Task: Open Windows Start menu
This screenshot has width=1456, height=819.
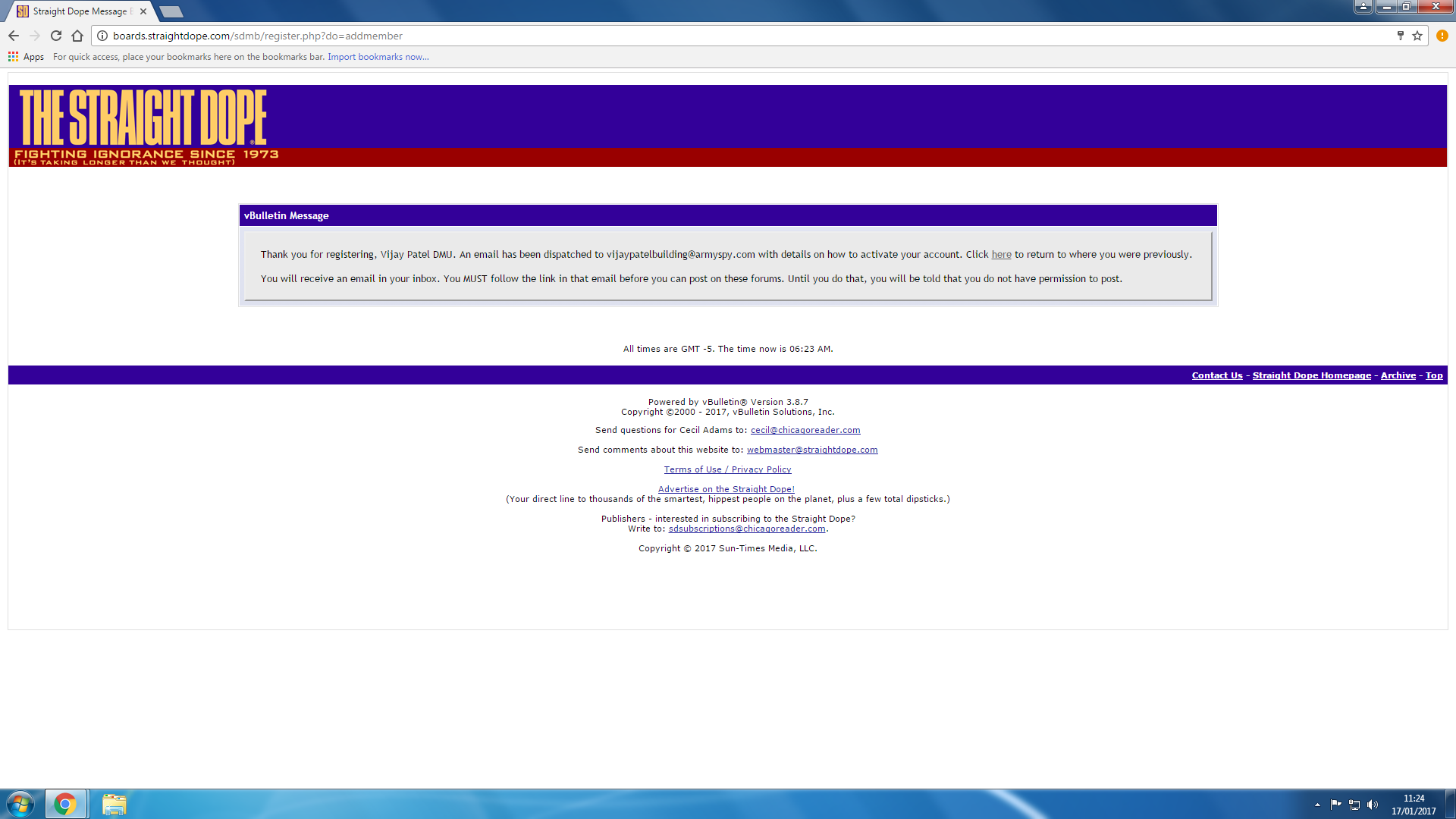Action: (20, 804)
